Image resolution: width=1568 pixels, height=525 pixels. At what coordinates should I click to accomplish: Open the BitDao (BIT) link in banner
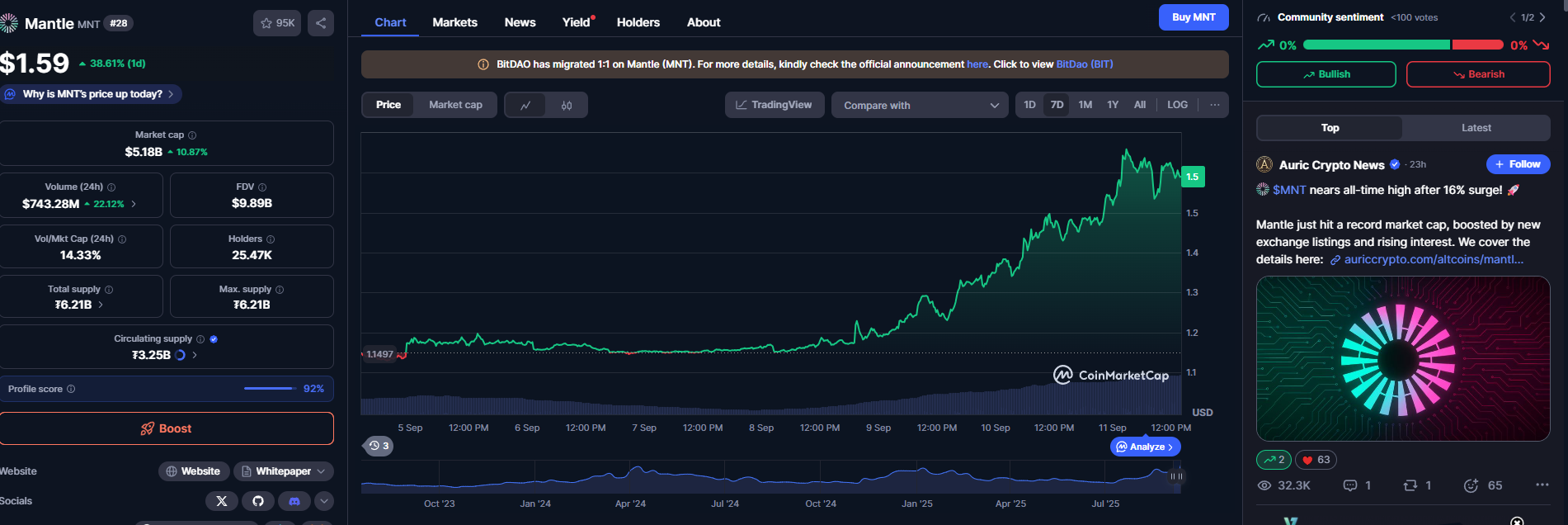[1085, 64]
